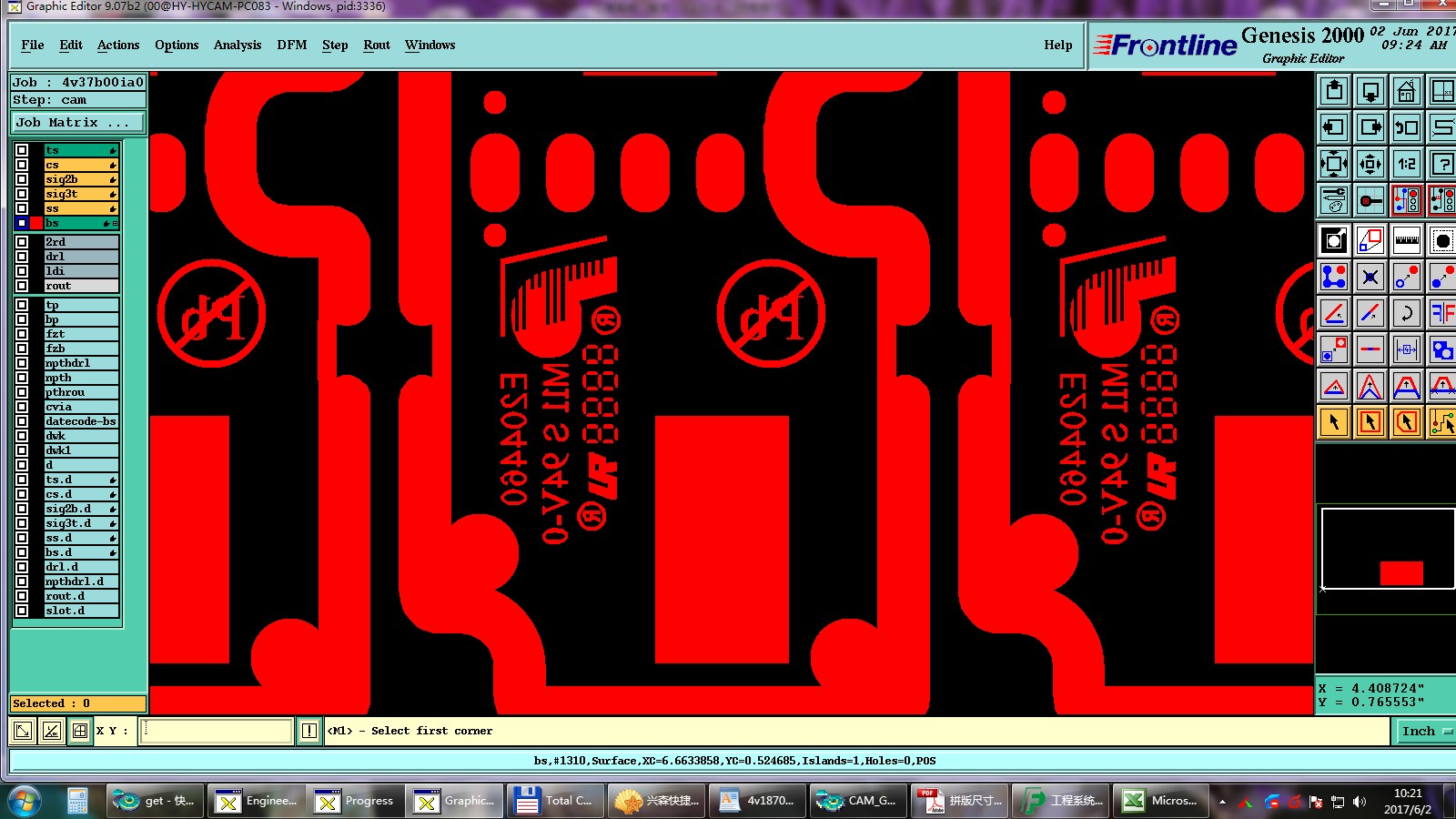Click inside the X Y coordinate input field
The image size is (1456, 819).
(216, 731)
